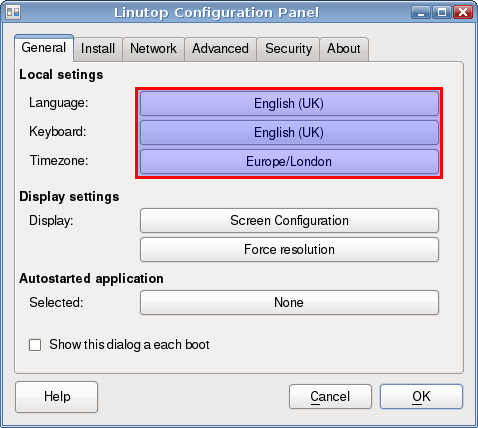Screen dimensions: 478x428
Task: Open the Language English (UK) selector
Action: [x=289, y=104]
